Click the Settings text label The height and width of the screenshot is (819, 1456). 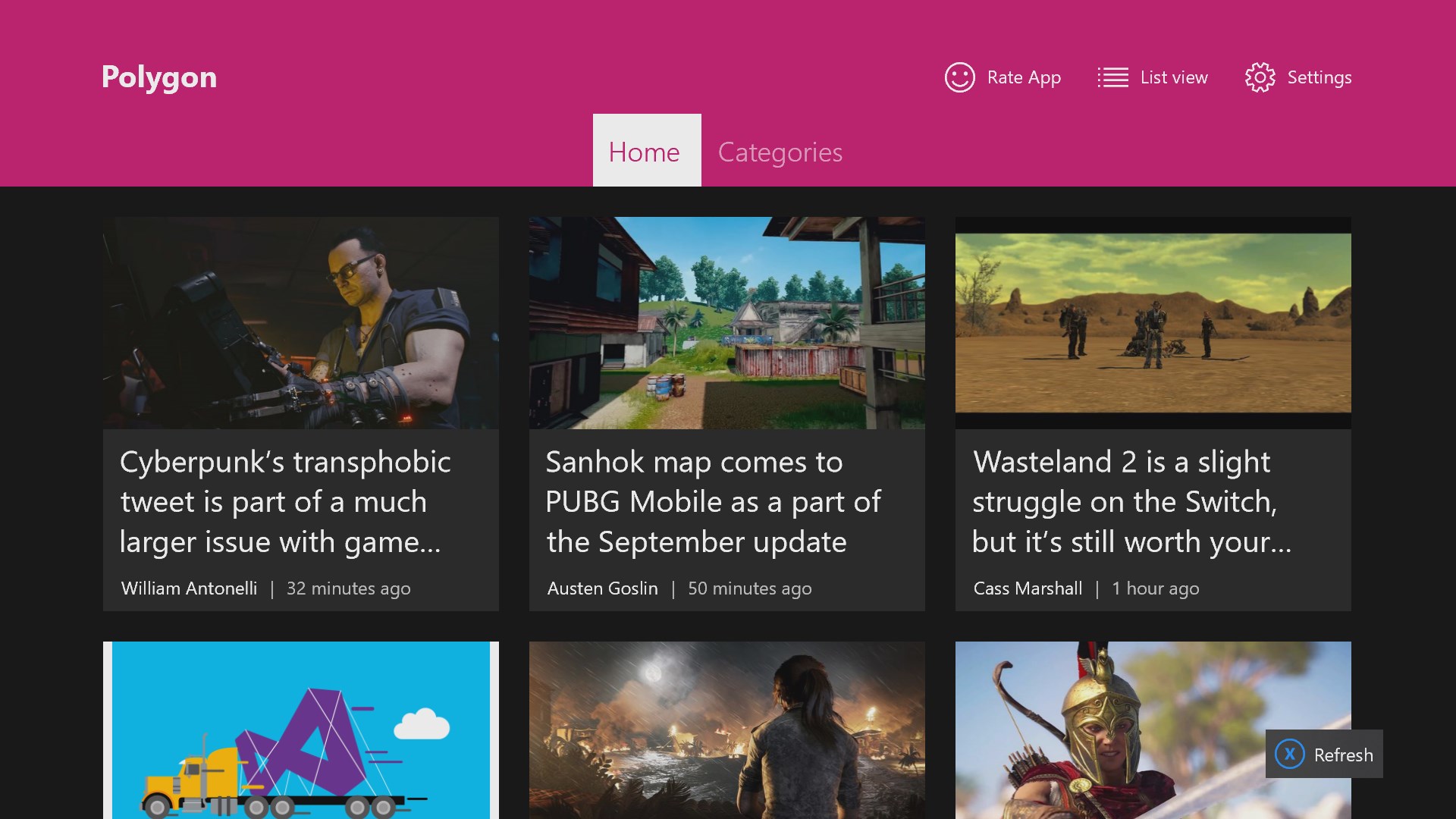(1319, 77)
